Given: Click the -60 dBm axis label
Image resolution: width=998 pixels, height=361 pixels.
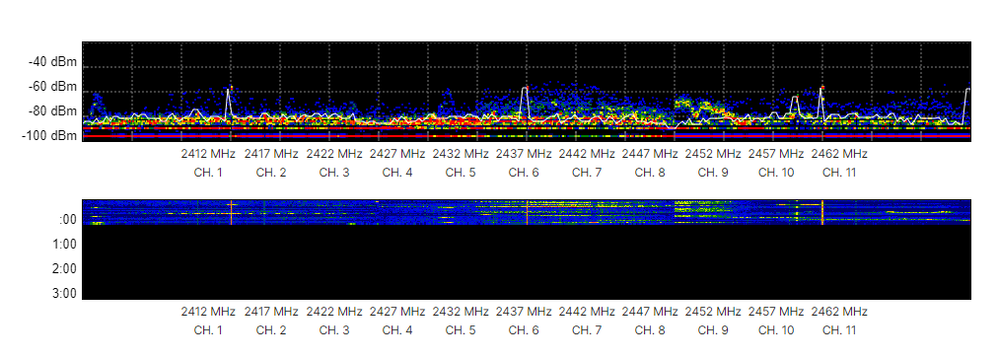Looking at the screenshot, I should [52, 87].
